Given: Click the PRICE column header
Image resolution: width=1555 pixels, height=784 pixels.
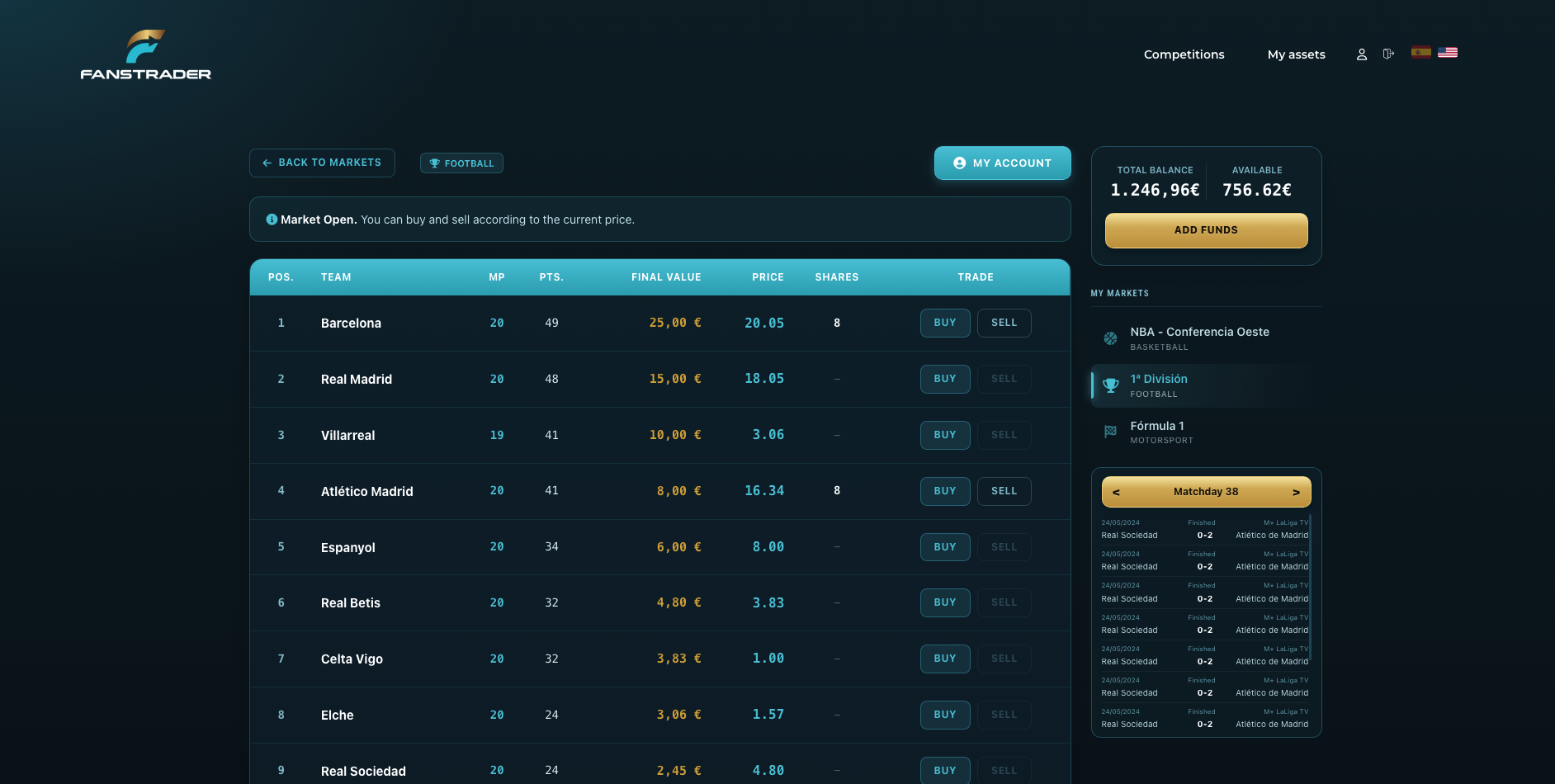Looking at the screenshot, I should [x=768, y=277].
